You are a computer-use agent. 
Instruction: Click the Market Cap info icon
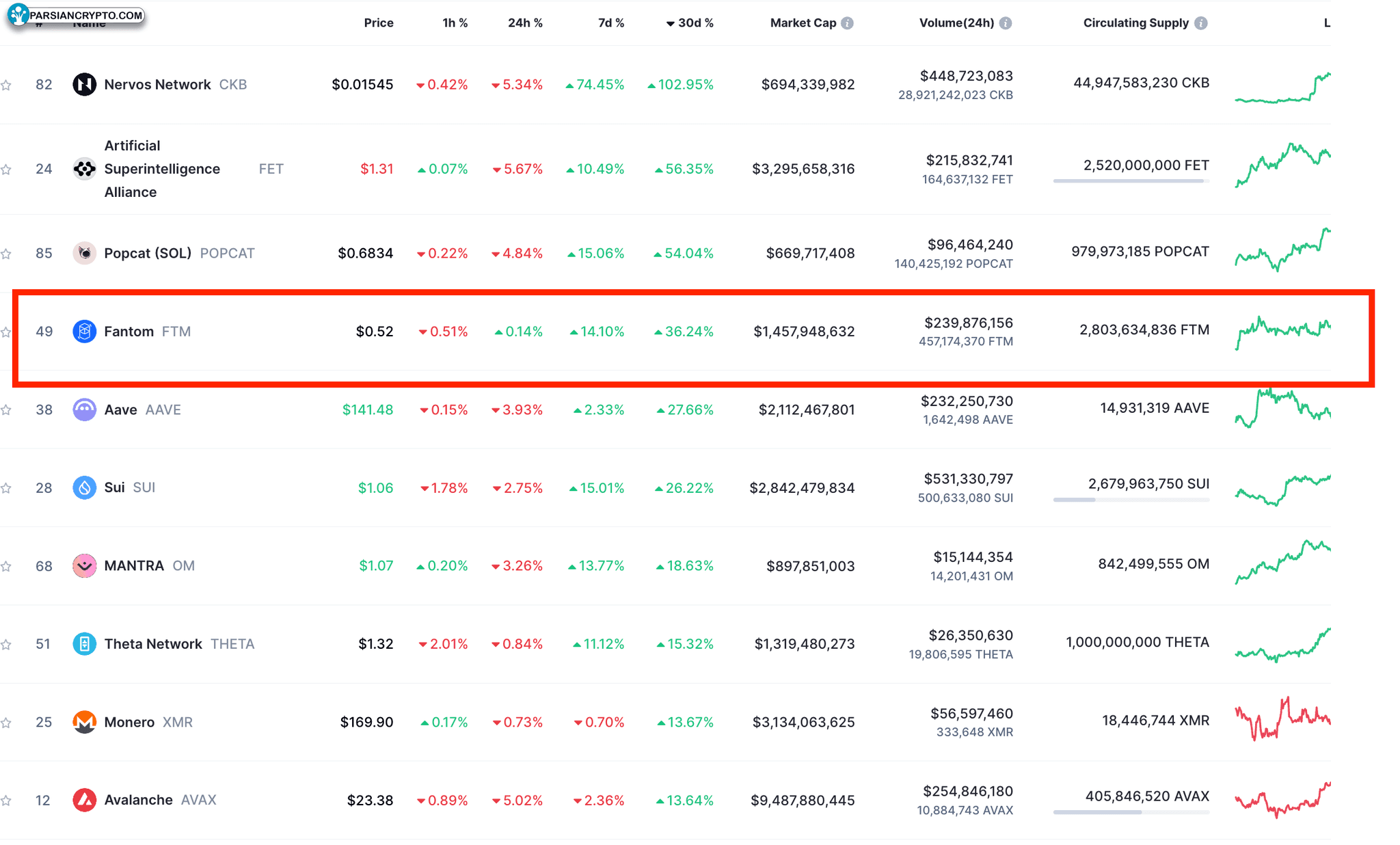pos(847,23)
